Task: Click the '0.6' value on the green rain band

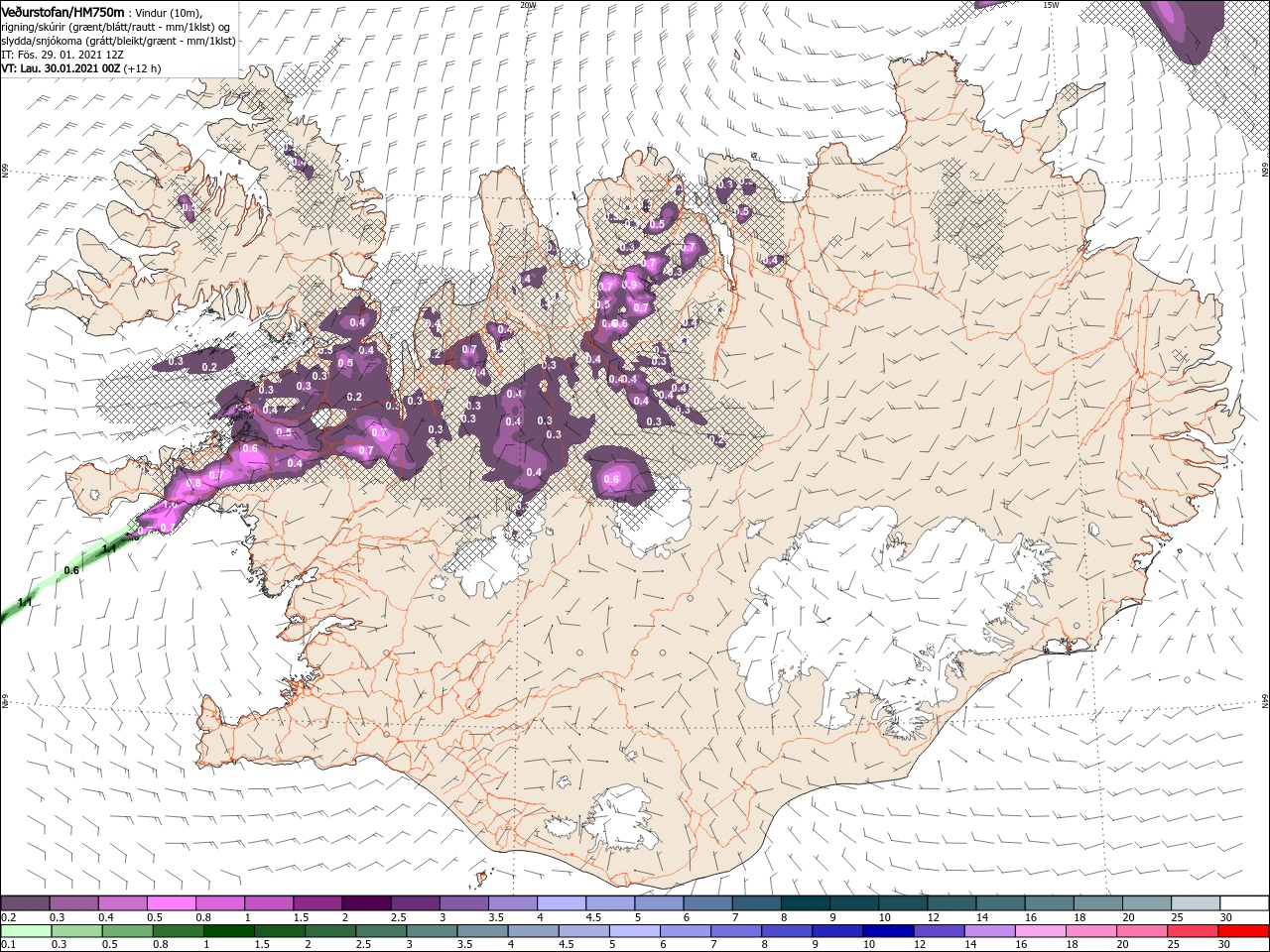Action: (x=70, y=570)
